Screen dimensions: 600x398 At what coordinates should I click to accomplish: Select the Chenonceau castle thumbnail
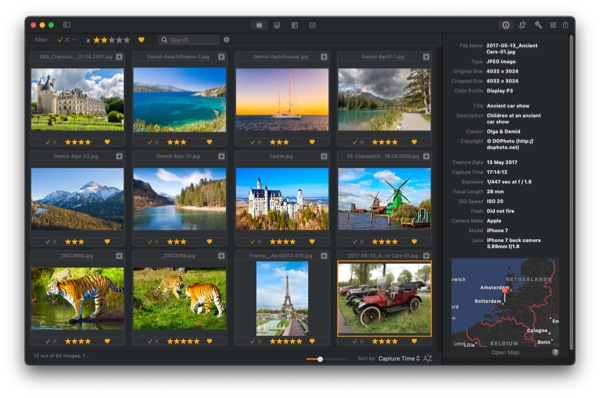coord(77,100)
